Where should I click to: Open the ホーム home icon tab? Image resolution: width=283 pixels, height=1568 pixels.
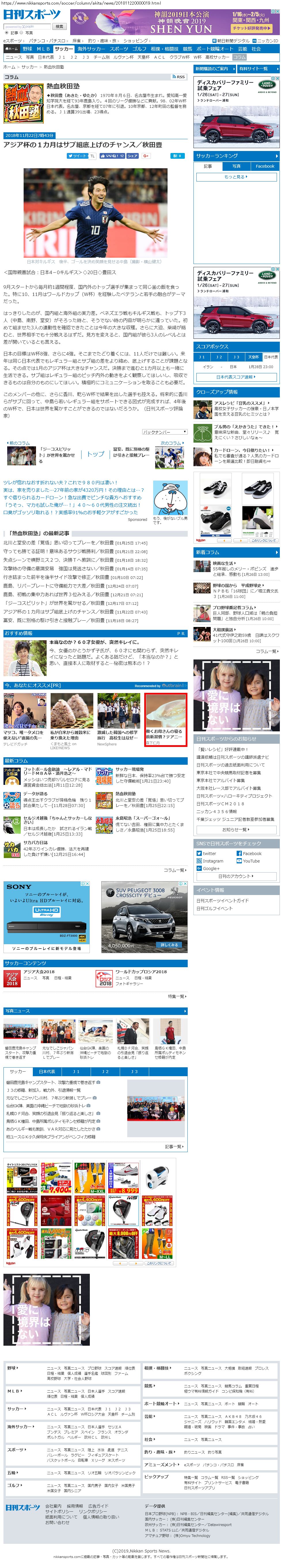point(11,49)
